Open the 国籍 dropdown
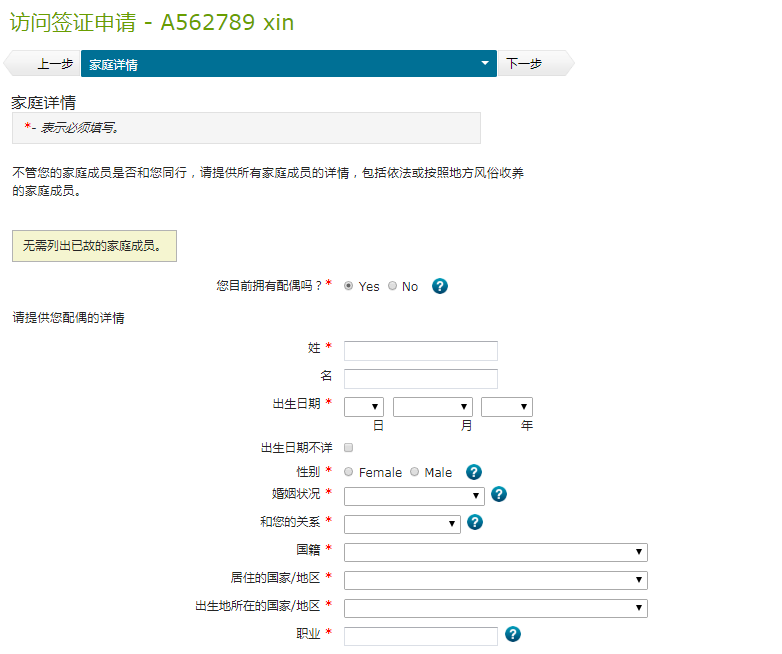782x654 pixels. 496,552
